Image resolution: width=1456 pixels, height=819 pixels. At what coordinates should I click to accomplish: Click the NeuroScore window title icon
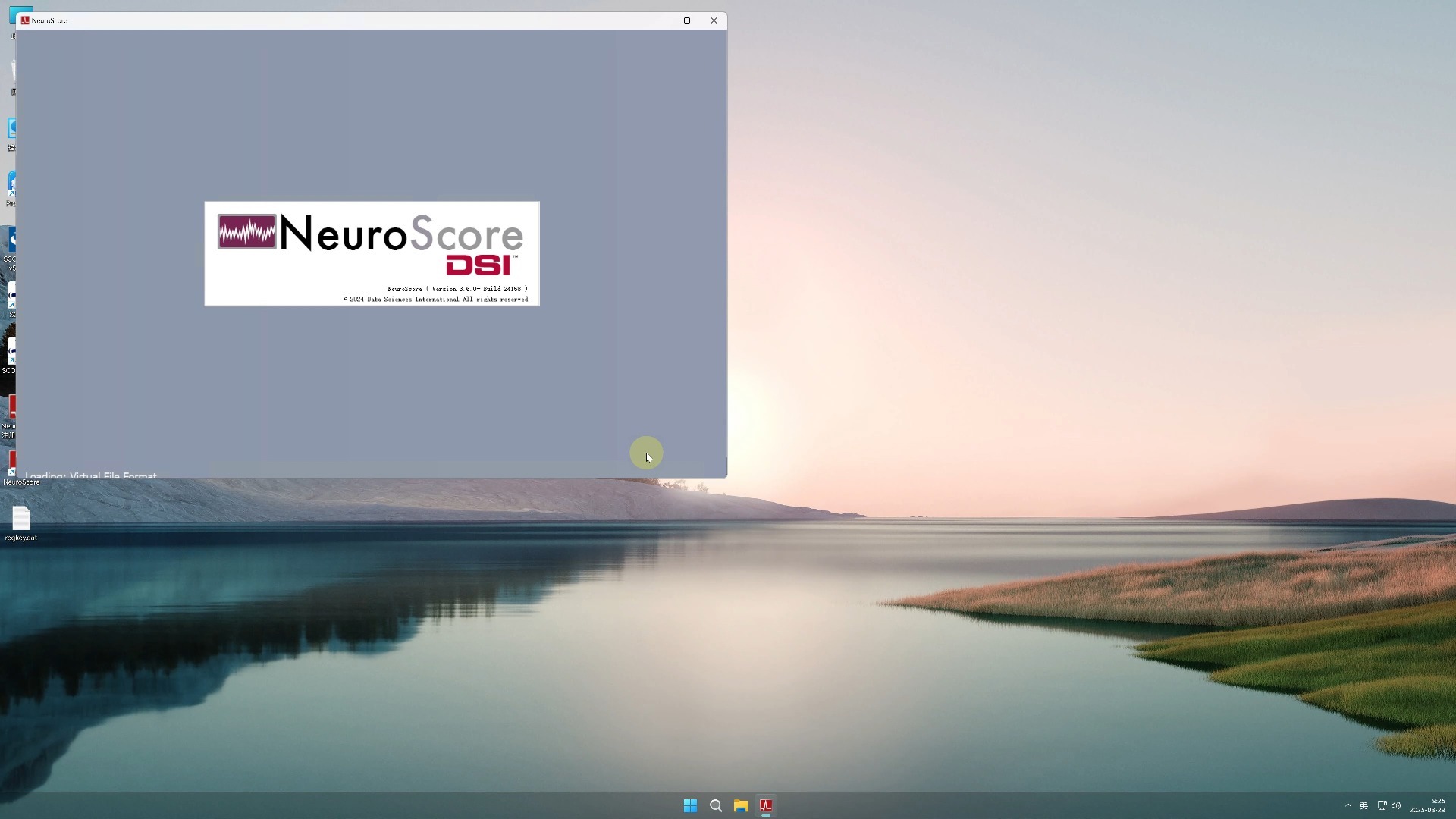(x=25, y=20)
